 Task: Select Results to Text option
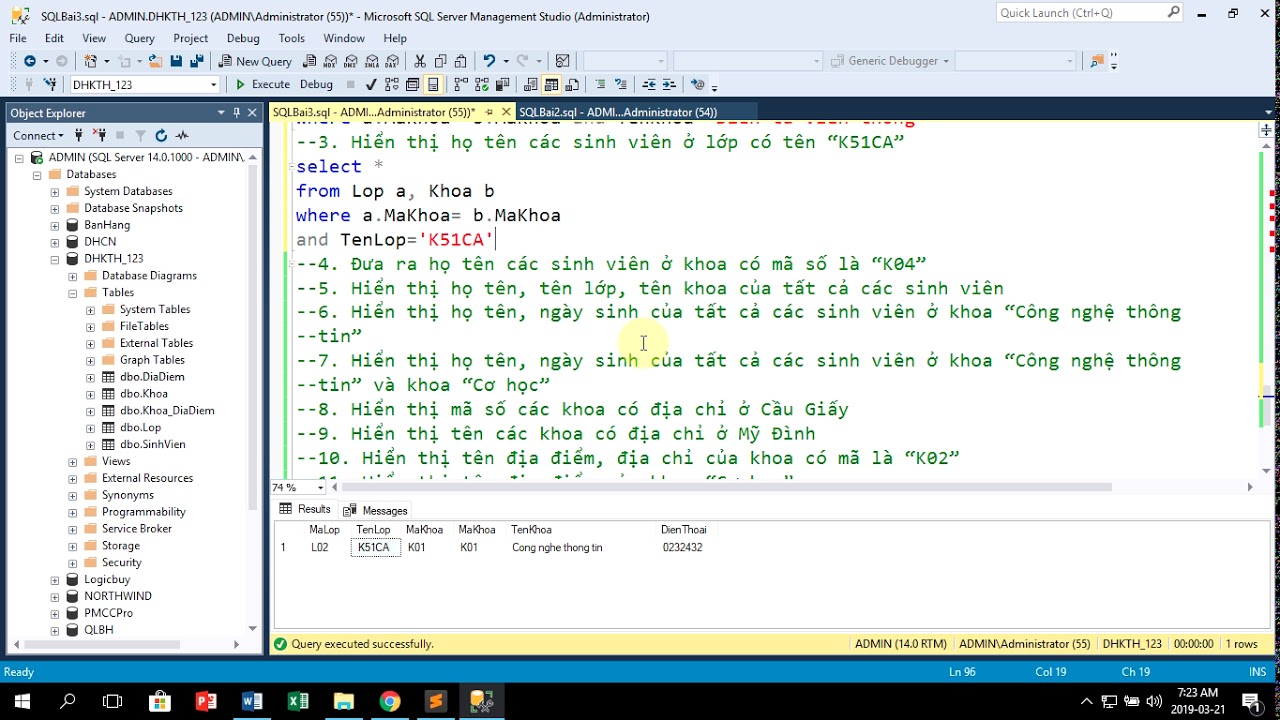[530, 85]
